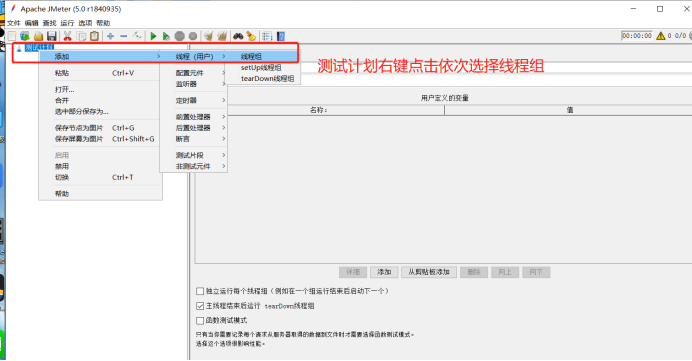692x361 pixels.
Task: Click the 向下 button
Action: tap(536, 272)
